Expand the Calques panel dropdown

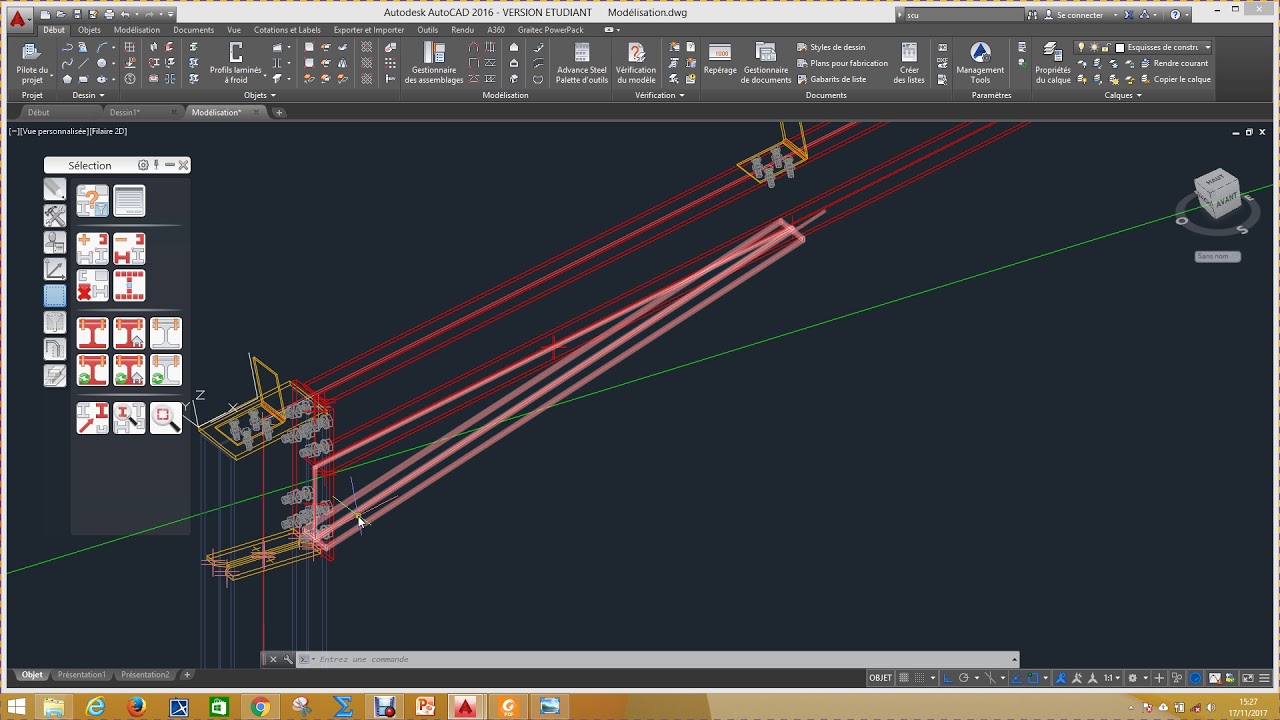[x=1123, y=95]
